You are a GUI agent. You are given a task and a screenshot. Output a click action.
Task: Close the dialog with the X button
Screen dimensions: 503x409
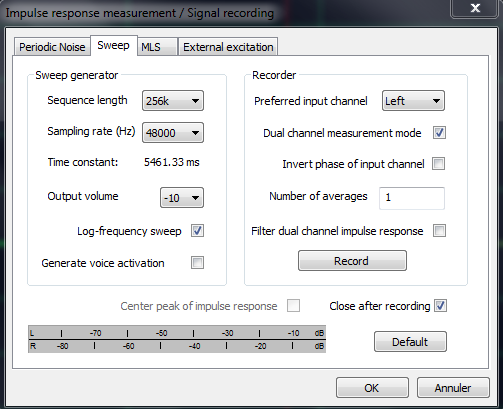tap(475, 8)
